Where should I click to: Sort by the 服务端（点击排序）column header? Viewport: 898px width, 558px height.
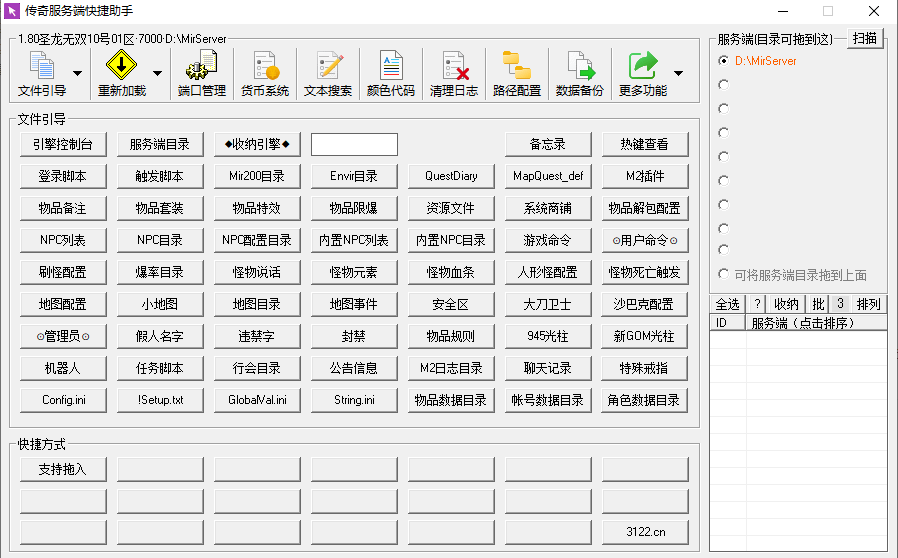tap(816, 323)
